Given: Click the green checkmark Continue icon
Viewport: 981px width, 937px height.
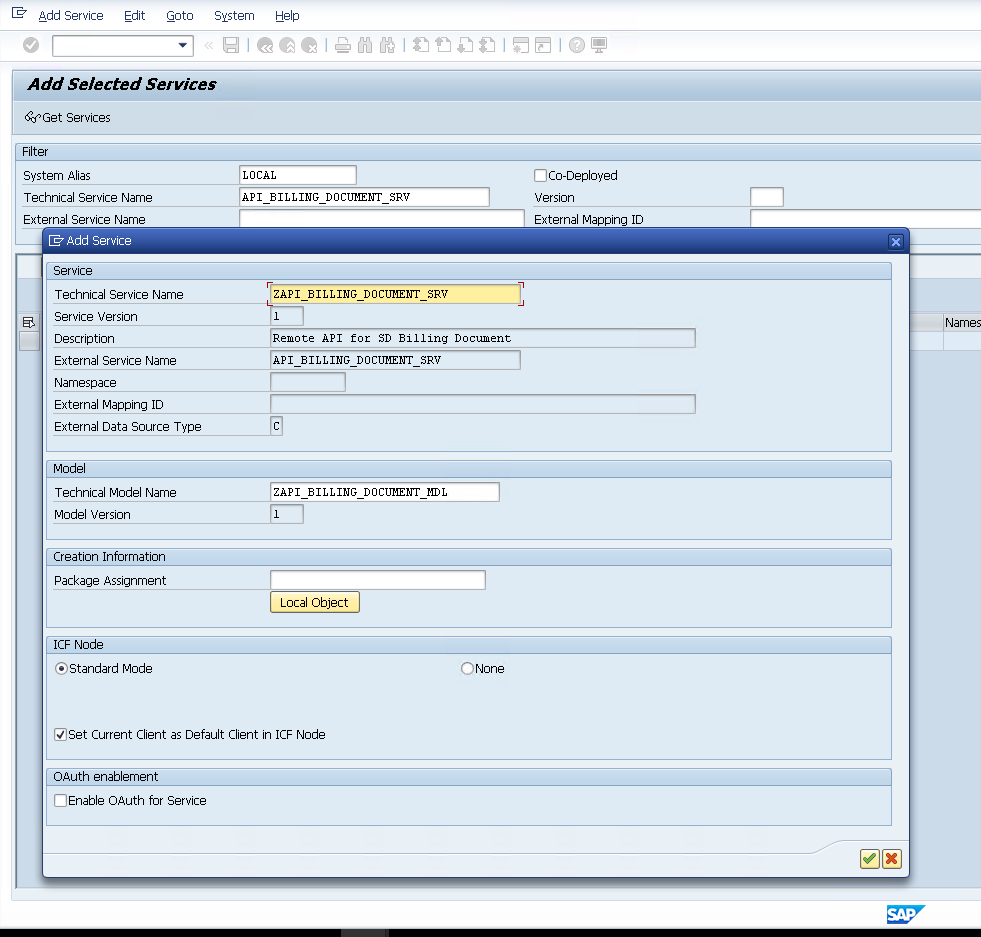Looking at the screenshot, I should pyautogui.click(x=869, y=859).
